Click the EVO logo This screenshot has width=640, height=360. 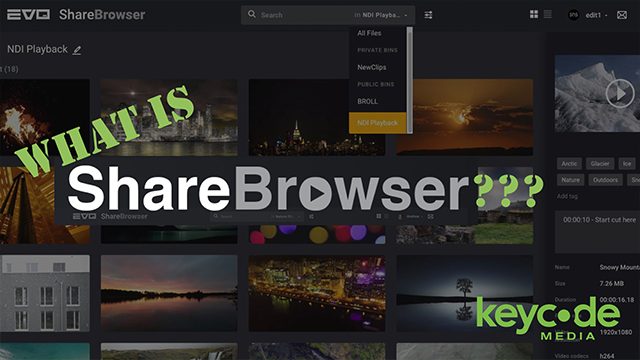[x=29, y=15]
